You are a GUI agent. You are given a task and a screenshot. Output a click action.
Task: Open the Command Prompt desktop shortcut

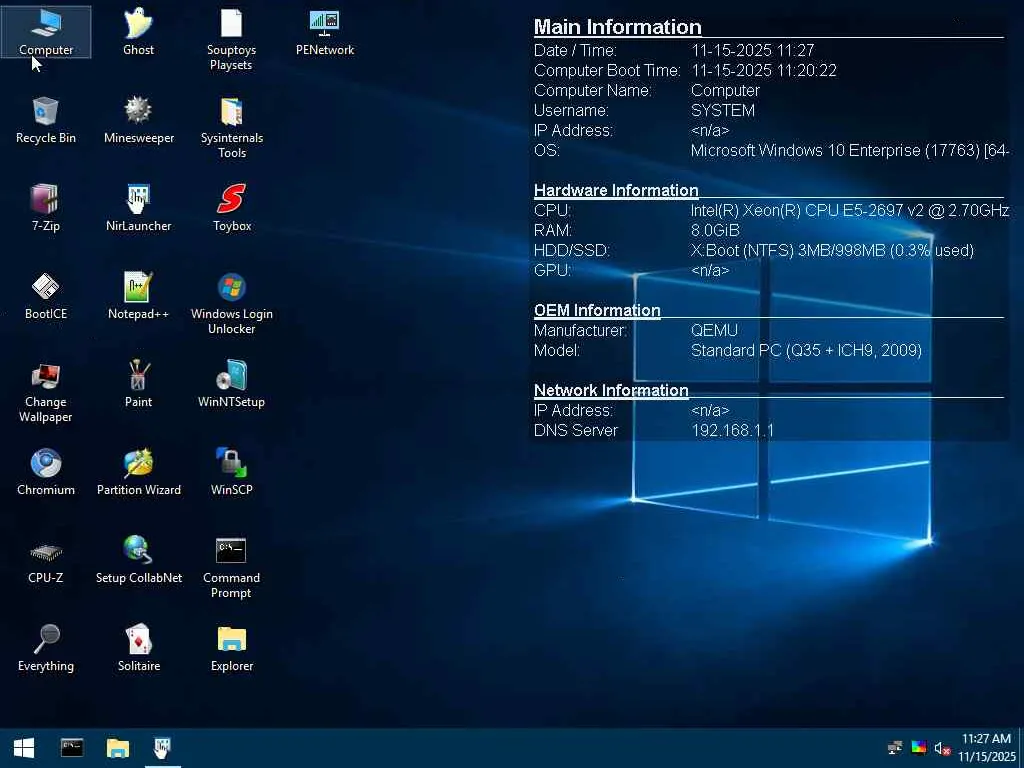click(x=231, y=568)
